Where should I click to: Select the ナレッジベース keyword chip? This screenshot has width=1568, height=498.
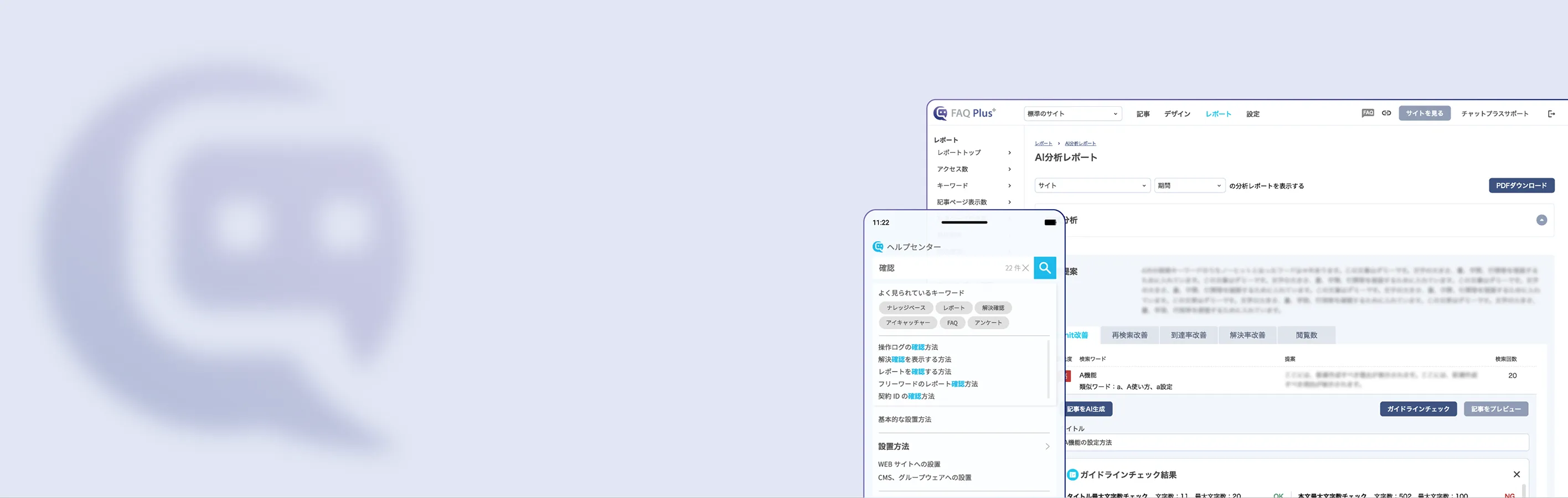tap(905, 308)
